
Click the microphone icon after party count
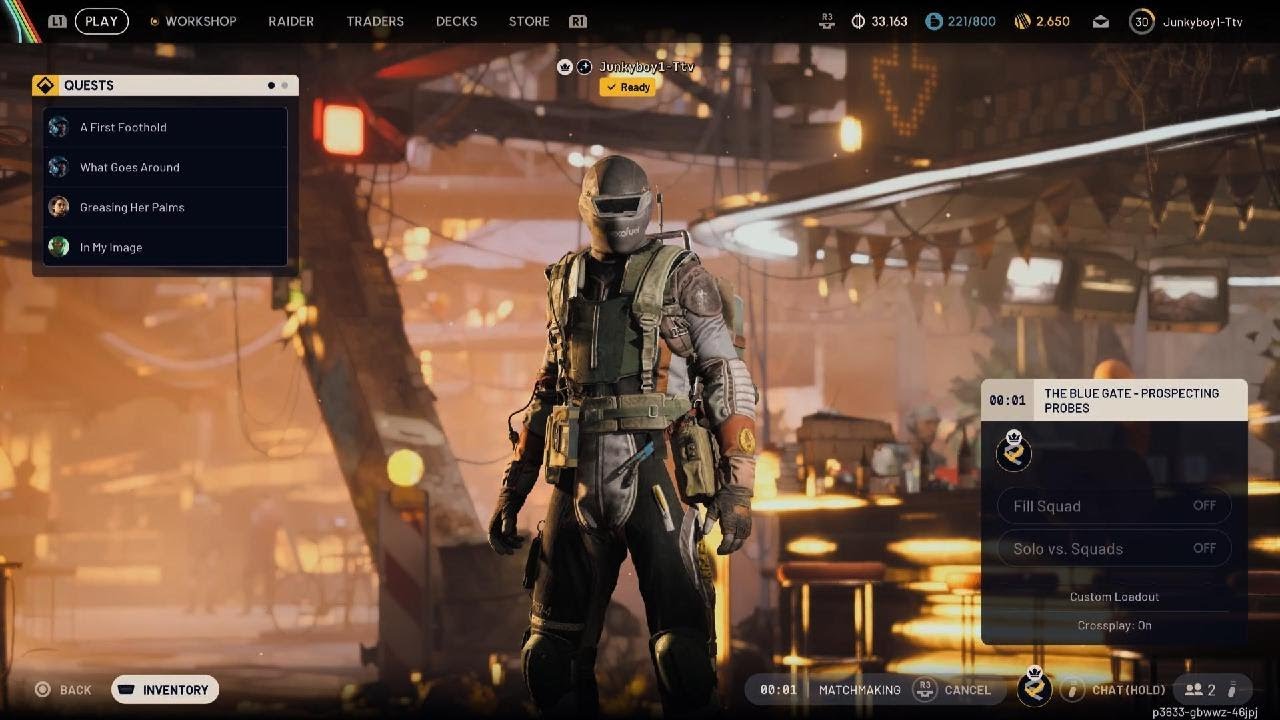point(1231,690)
